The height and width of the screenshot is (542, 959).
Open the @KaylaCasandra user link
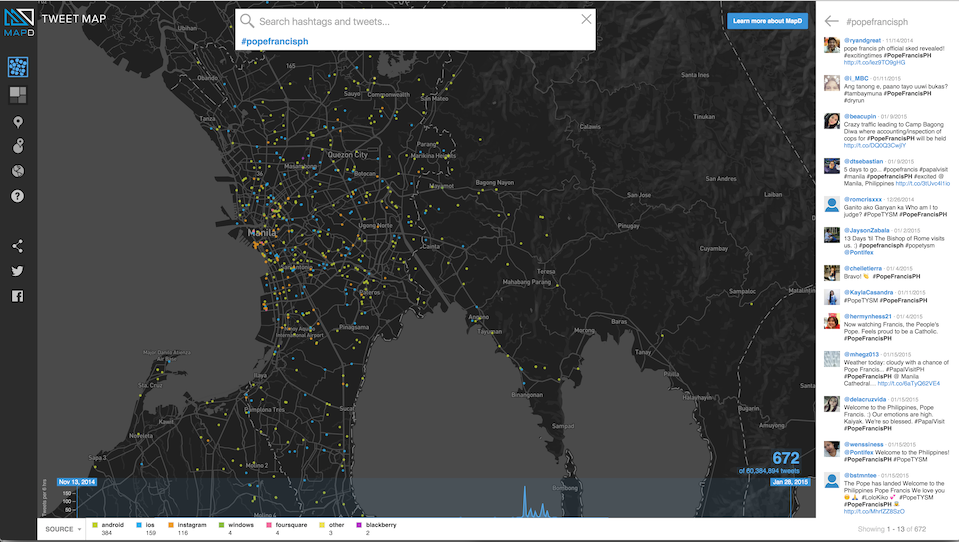pos(868,292)
